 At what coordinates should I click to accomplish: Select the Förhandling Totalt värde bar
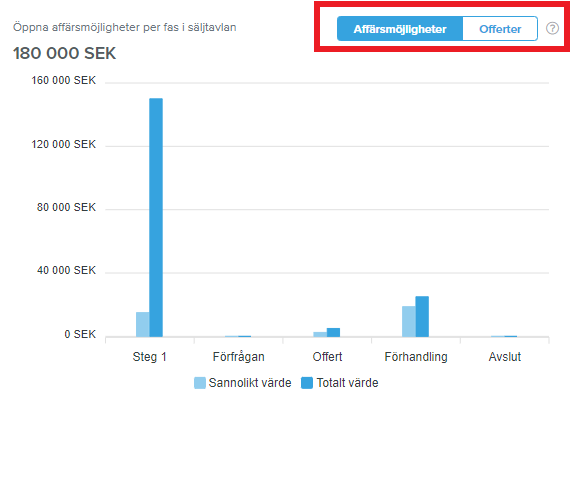[422, 317]
